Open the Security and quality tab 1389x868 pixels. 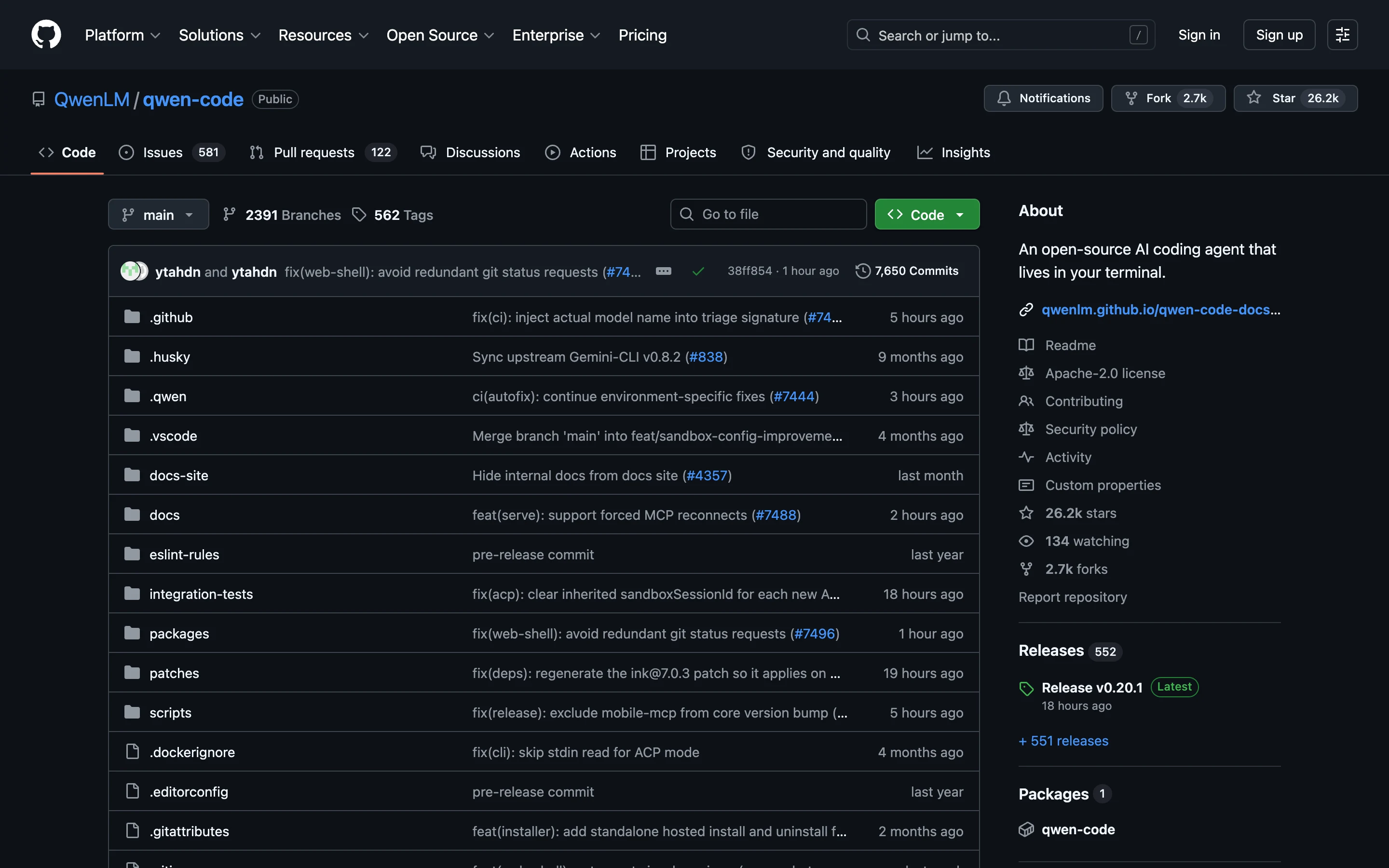[x=816, y=152]
